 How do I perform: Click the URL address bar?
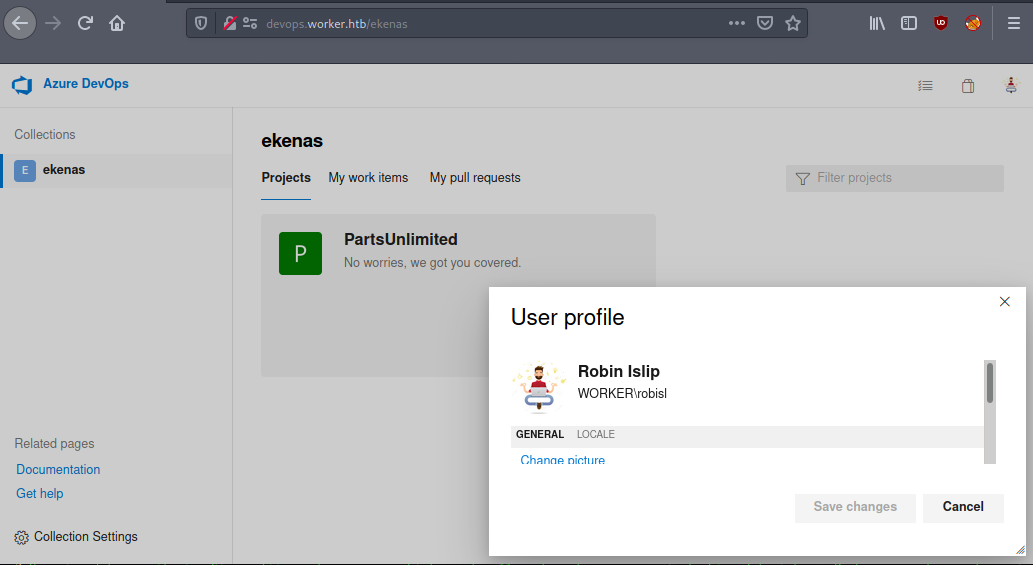click(x=497, y=24)
